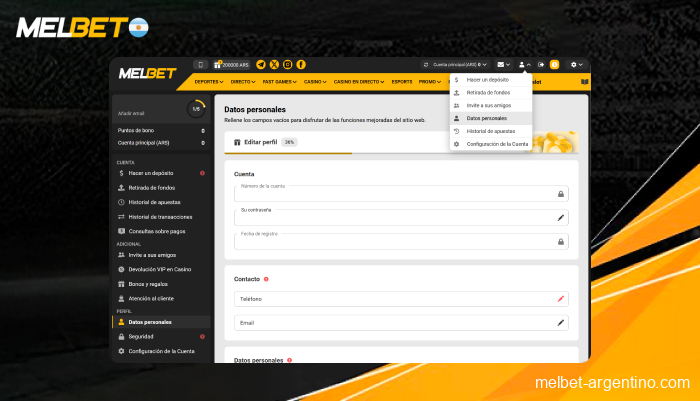The height and width of the screenshot is (401, 700).
Task: Click pencil icon in Email field
Action: point(561,323)
